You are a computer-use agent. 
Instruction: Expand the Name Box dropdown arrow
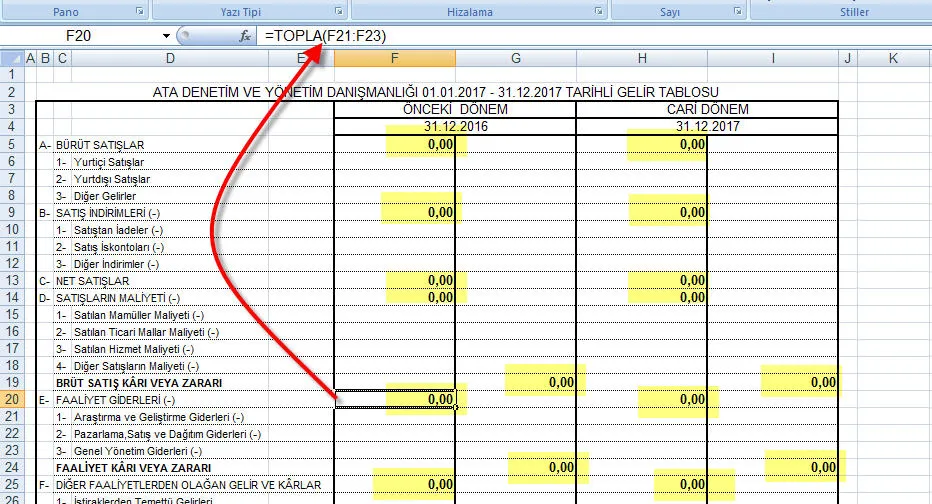(x=167, y=36)
